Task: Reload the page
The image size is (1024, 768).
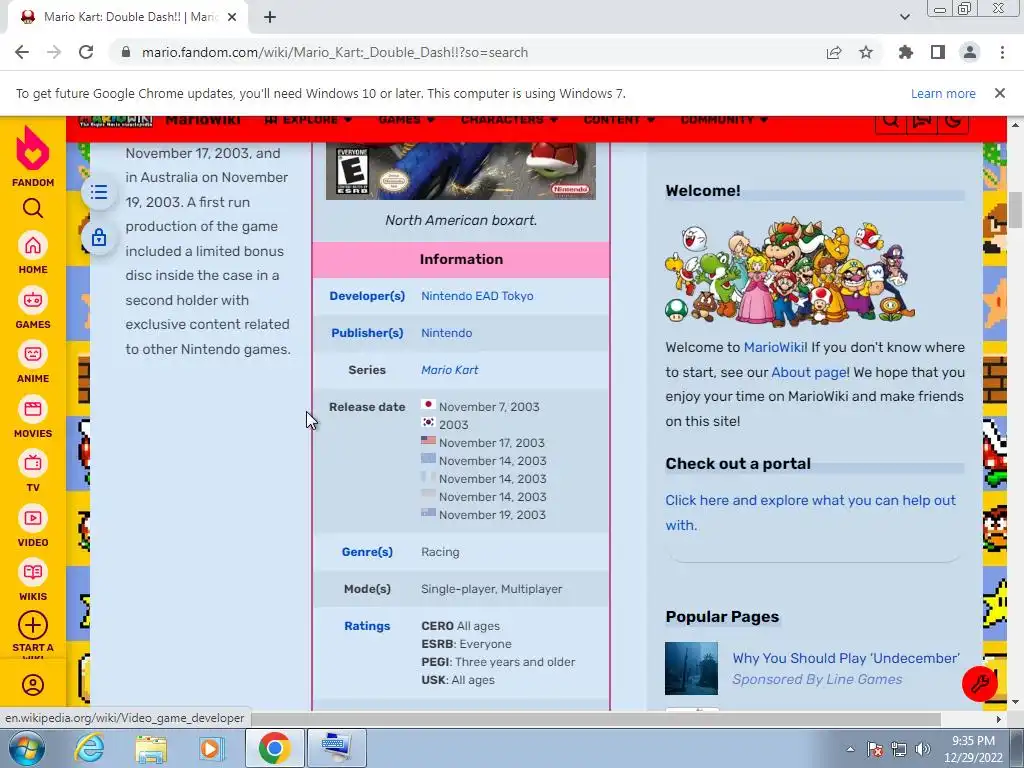Action: tap(86, 52)
